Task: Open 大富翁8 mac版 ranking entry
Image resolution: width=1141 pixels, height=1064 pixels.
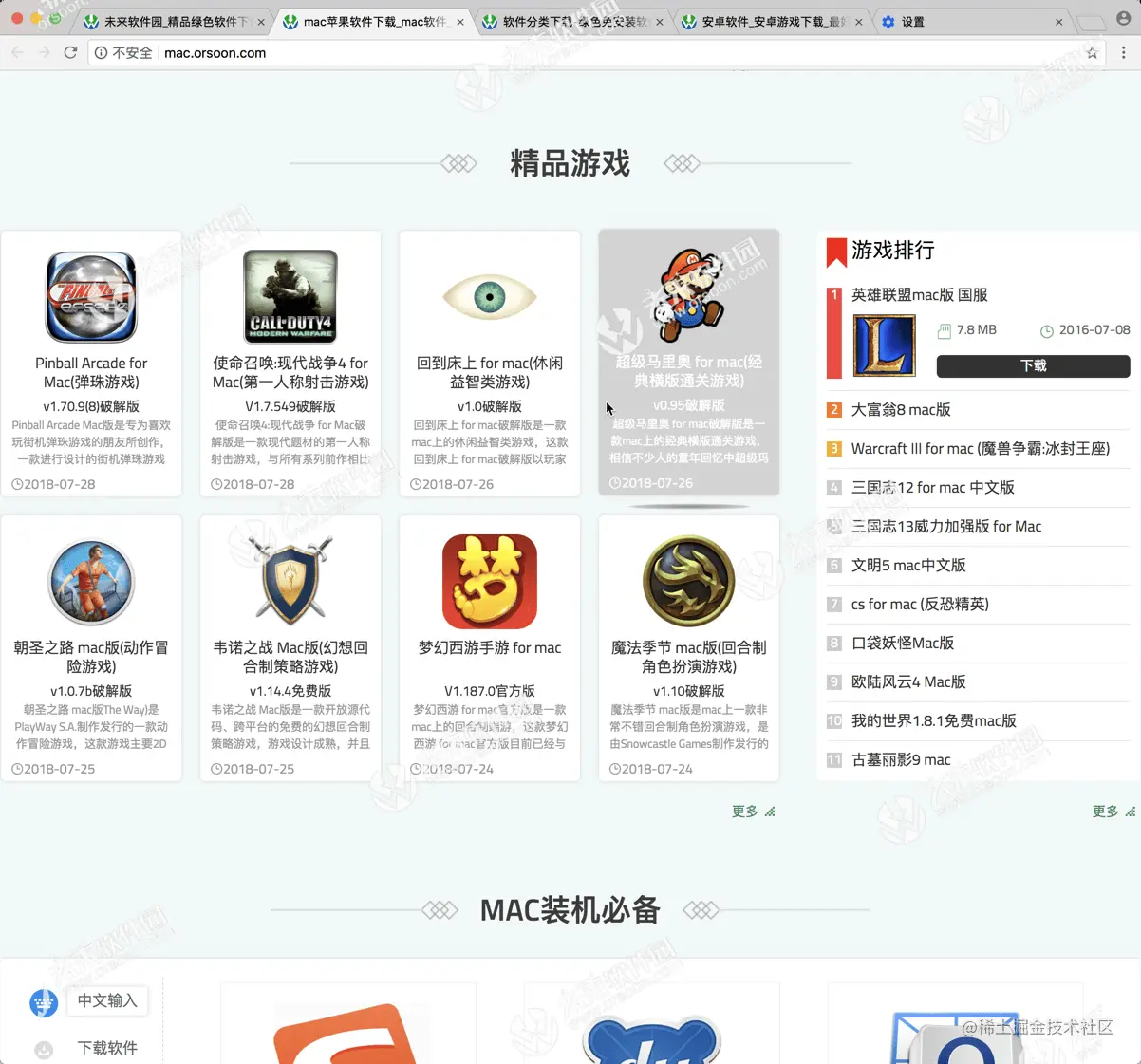Action: (901, 410)
